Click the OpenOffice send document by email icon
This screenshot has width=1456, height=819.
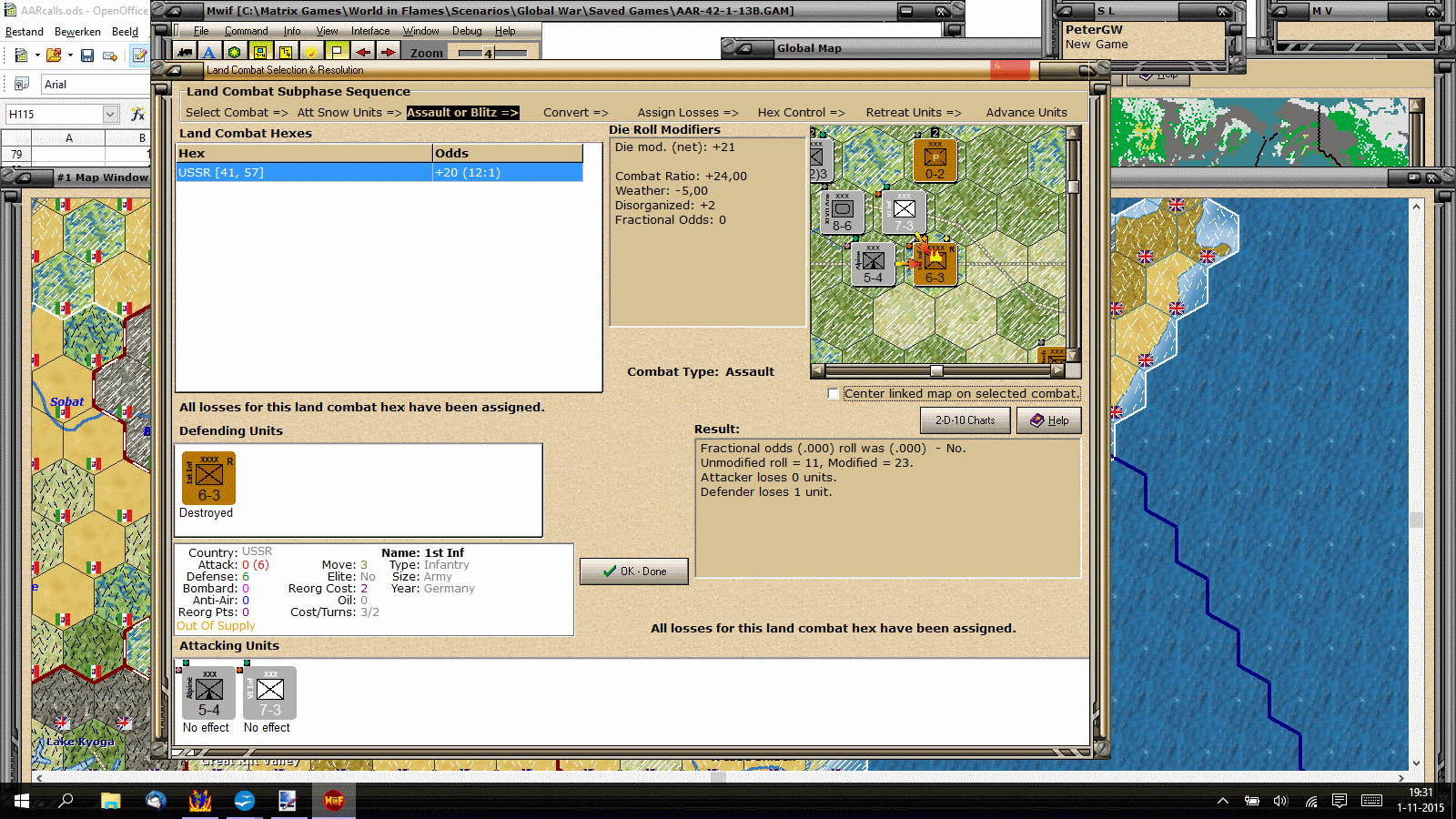pyautogui.click(x=110, y=56)
